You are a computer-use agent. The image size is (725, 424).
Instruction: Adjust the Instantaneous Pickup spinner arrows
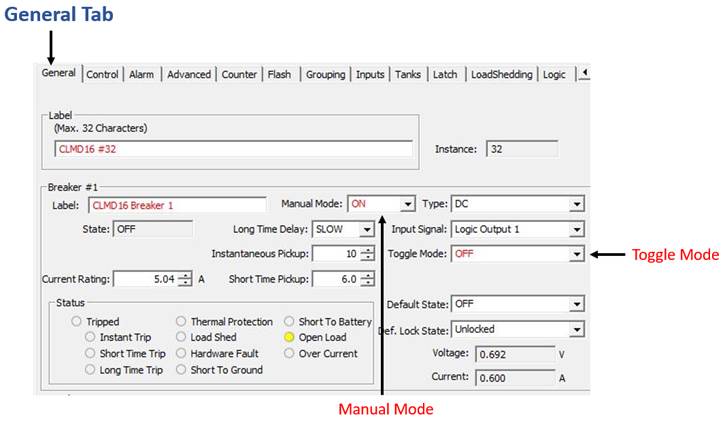point(367,254)
